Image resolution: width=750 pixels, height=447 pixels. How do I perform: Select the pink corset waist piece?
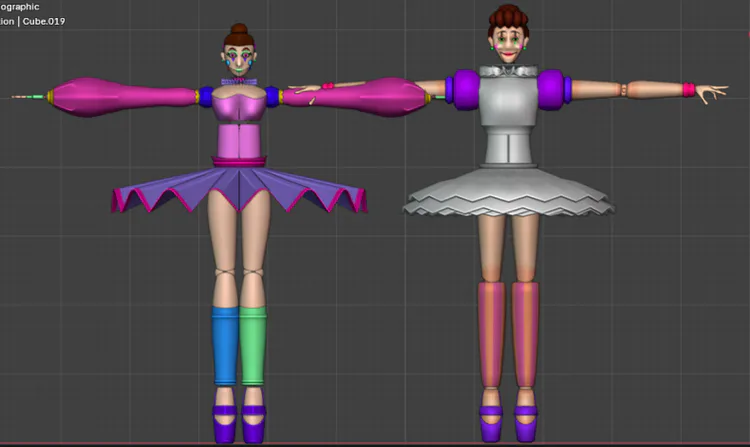[x=239, y=140]
